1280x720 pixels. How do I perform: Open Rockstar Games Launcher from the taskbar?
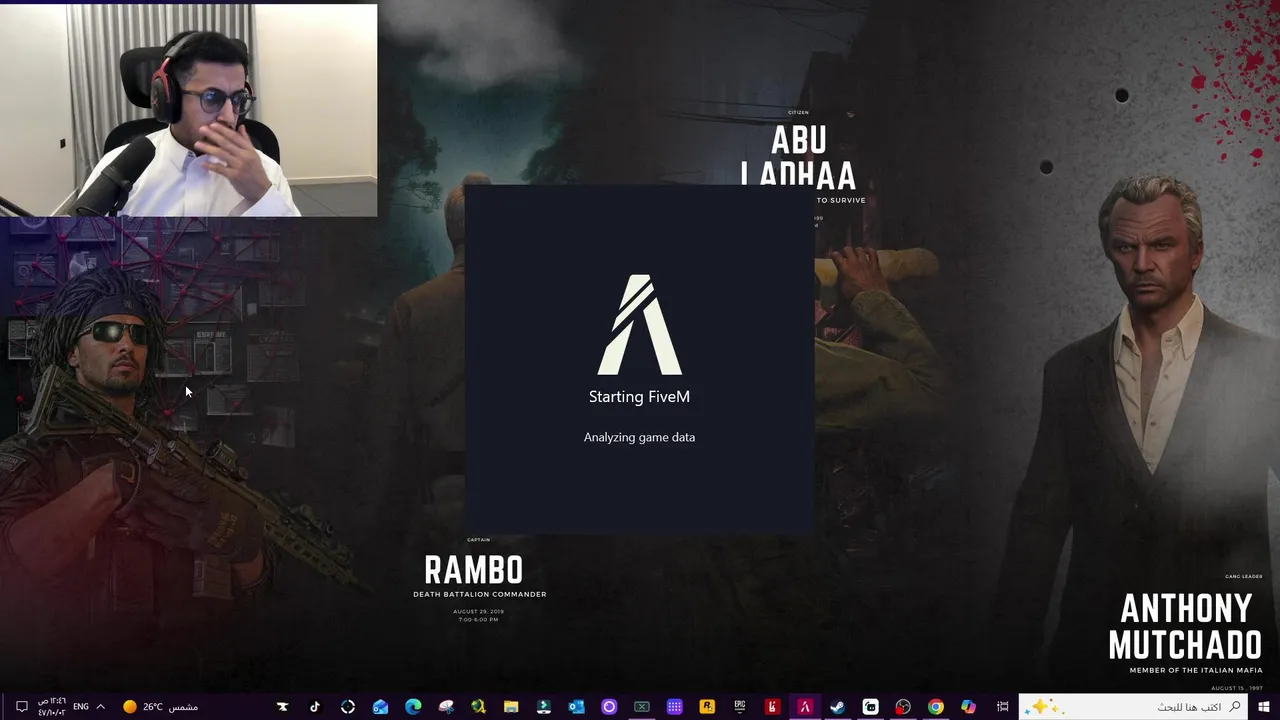click(707, 706)
